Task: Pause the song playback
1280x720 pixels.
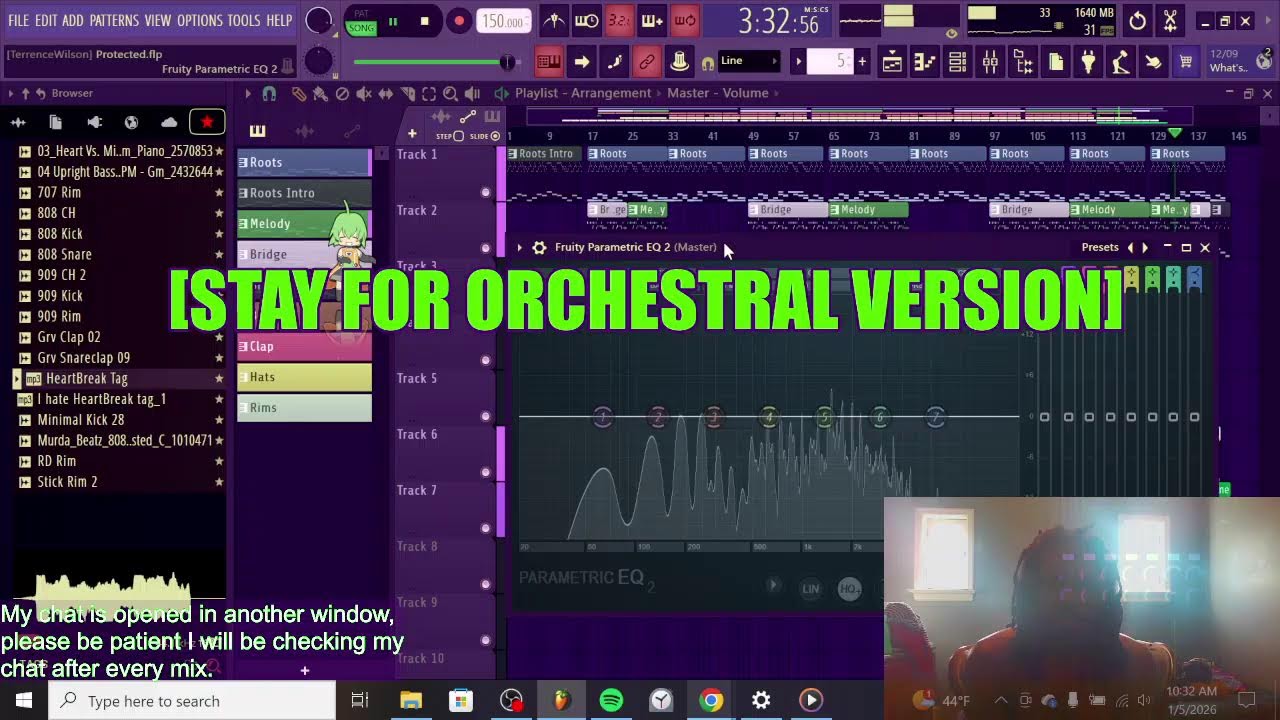Action: (393, 21)
